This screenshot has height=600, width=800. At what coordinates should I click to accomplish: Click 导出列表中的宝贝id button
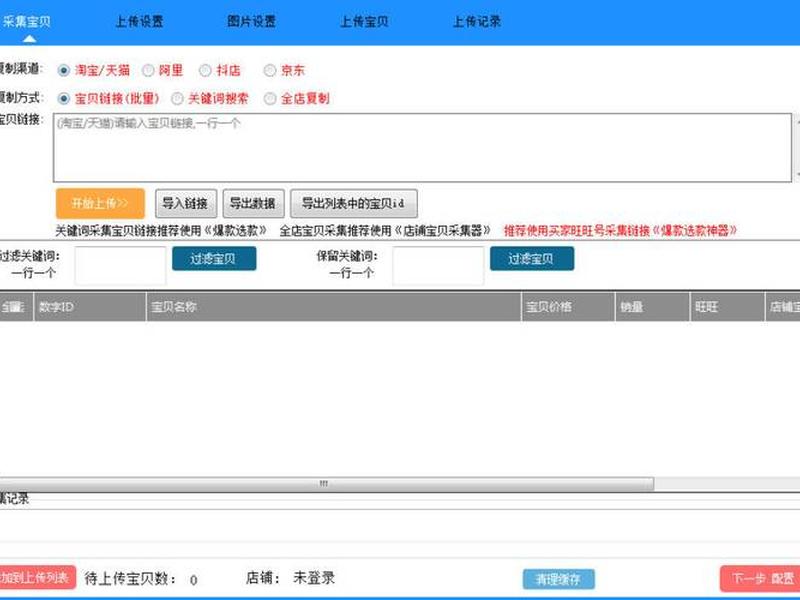click(354, 204)
